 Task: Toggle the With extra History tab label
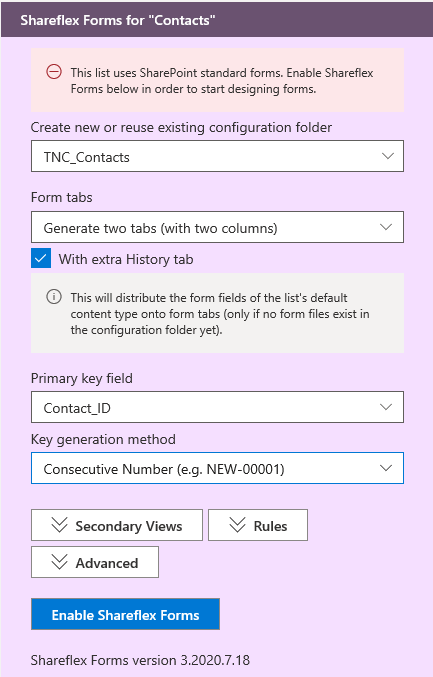[x=126, y=259]
